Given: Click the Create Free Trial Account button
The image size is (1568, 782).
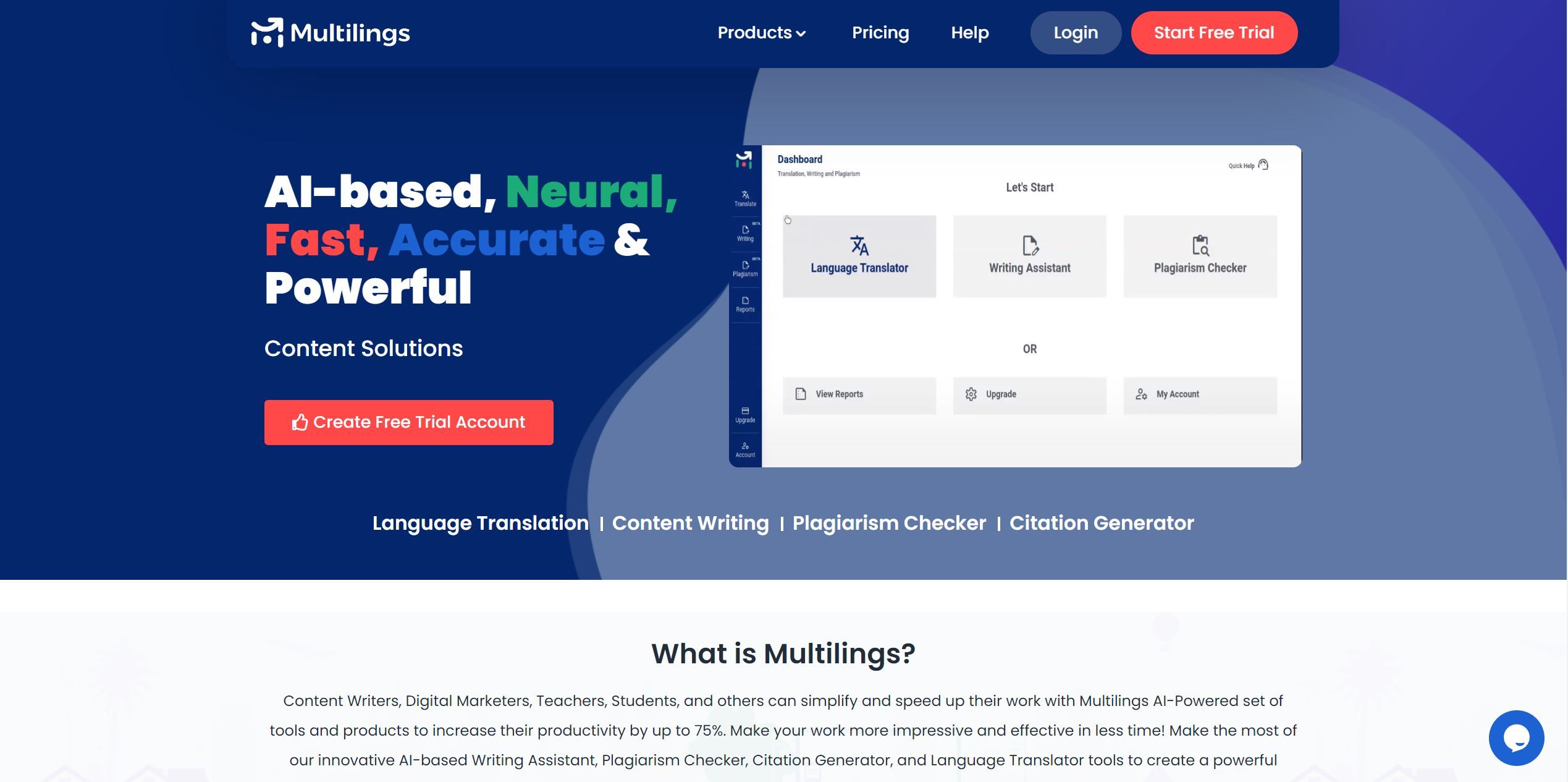Looking at the screenshot, I should 408,422.
